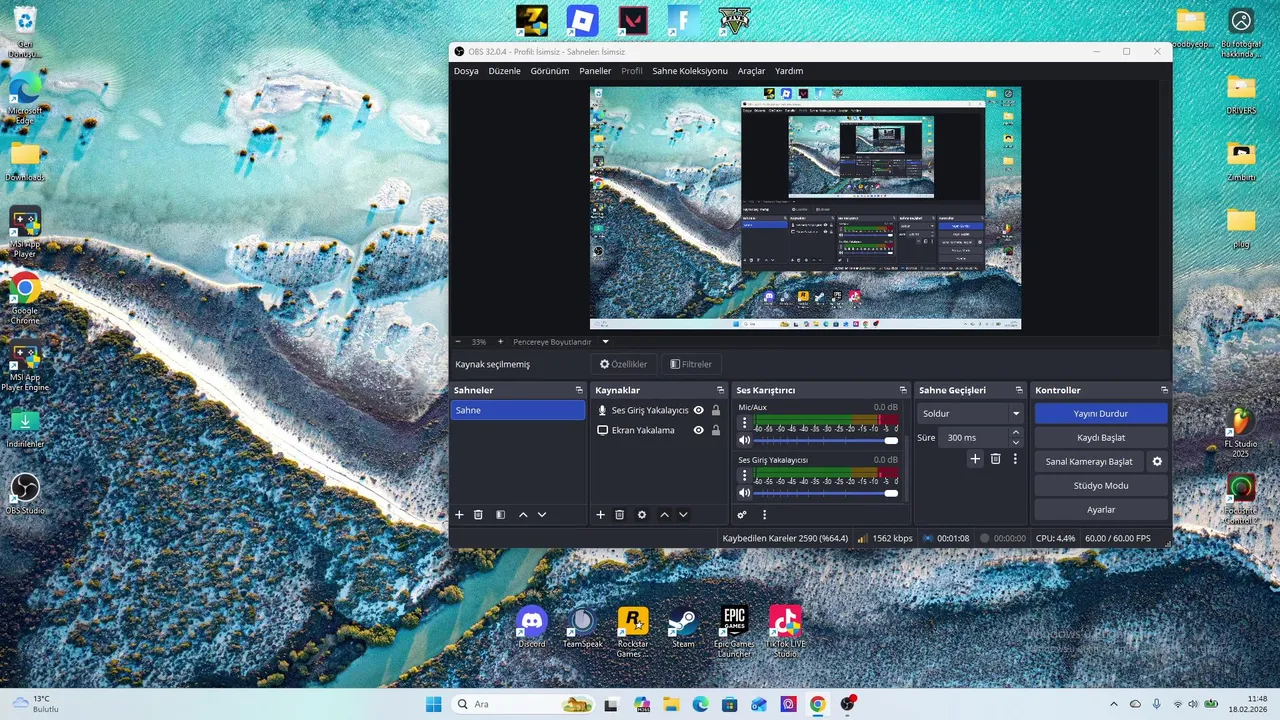Viewport: 1280px width, 720px height.
Task: Lock the Ekran Yakalama source
Action: 716,430
